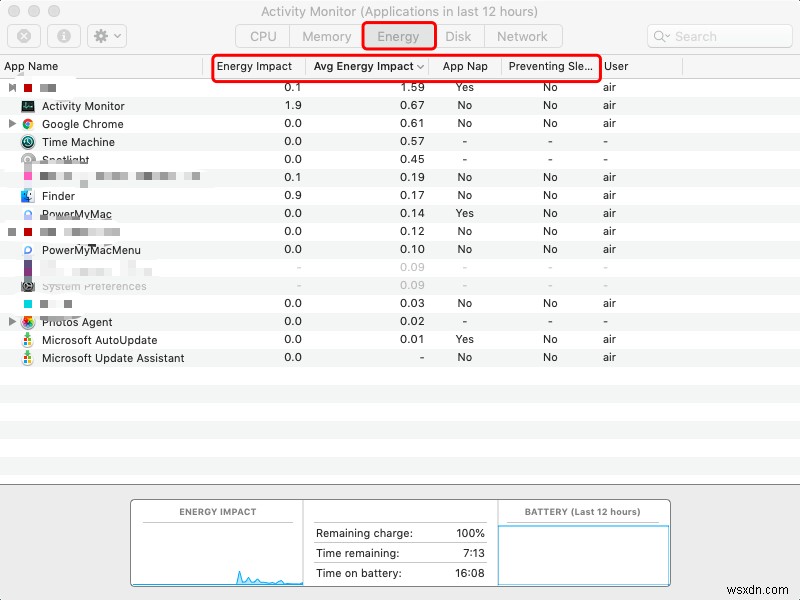Image resolution: width=800 pixels, height=600 pixels.
Task: Click the PowerMyMac app icon
Action: [27, 214]
